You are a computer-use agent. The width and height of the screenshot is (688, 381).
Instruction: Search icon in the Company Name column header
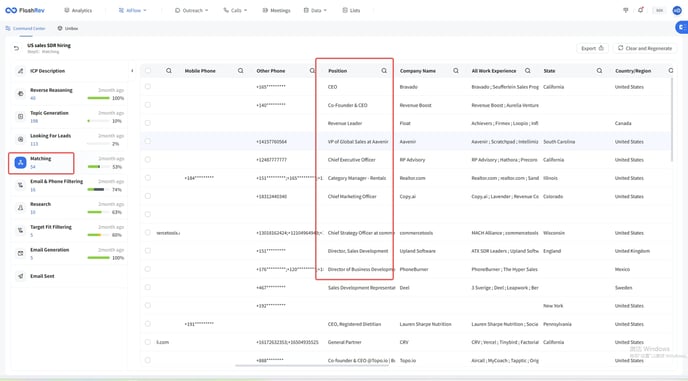(x=456, y=71)
